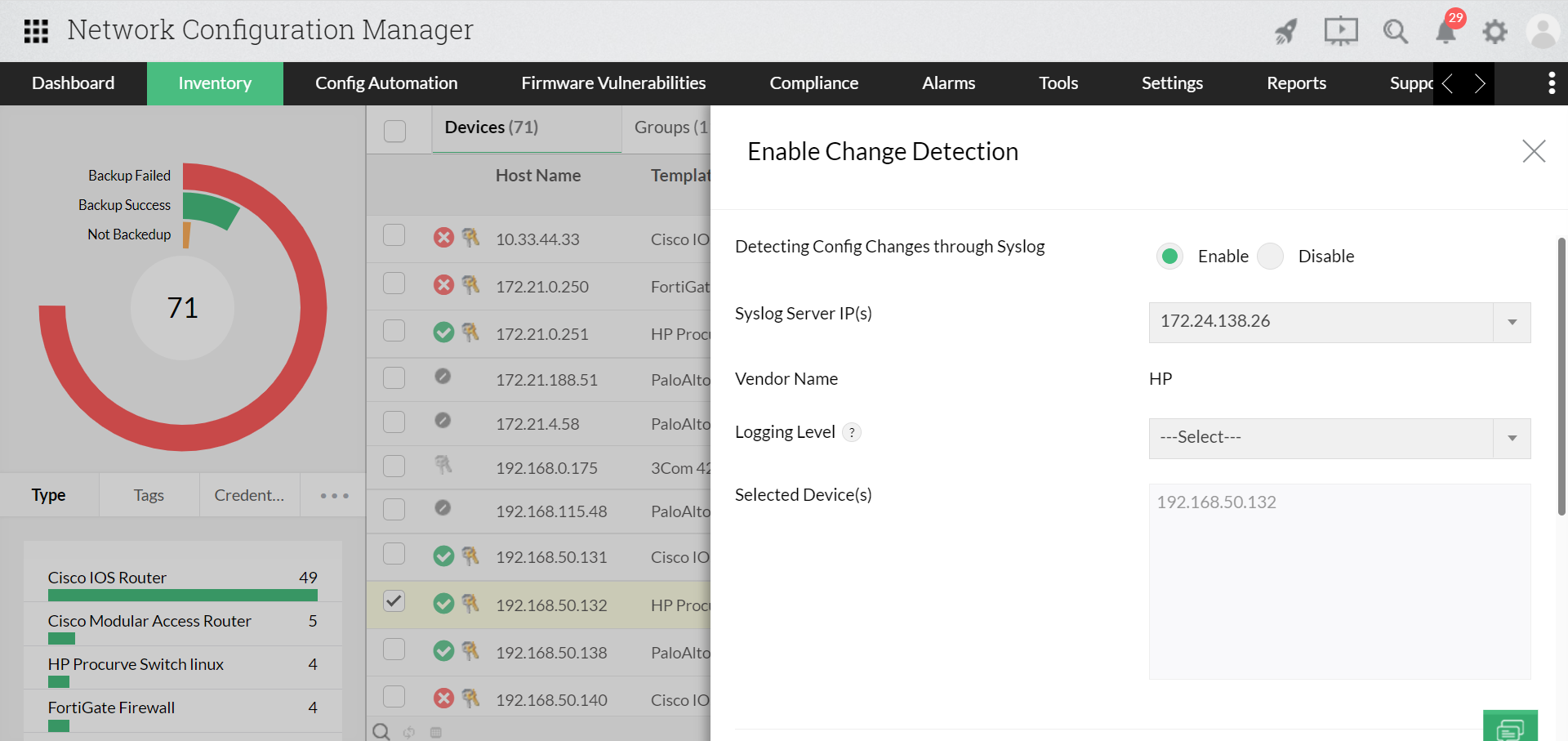The width and height of the screenshot is (1568, 741).
Task: Open the demo presentation icon
Action: pyautogui.click(x=1340, y=31)
